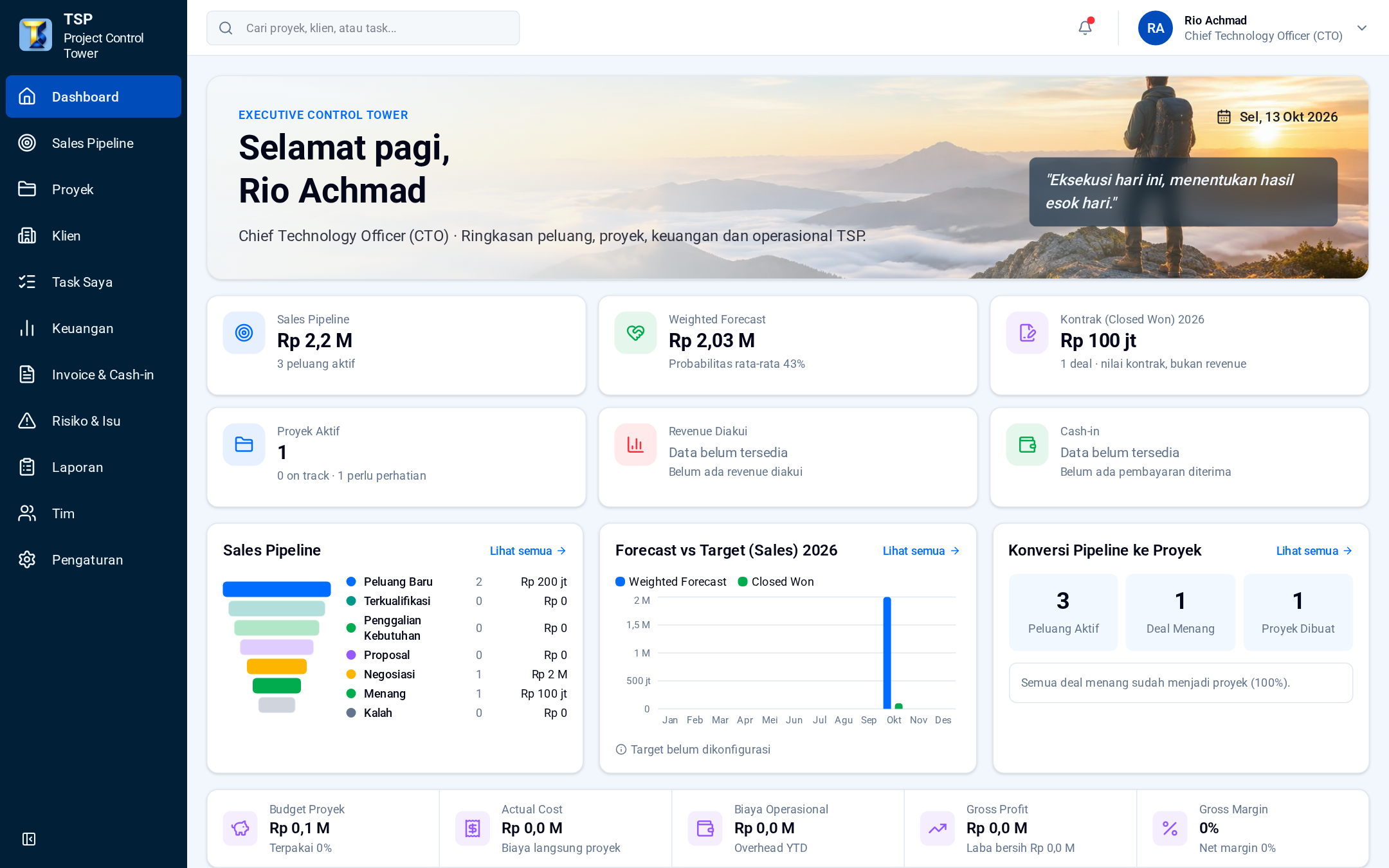Click the Proyek Dibuat count tile
Screen dimensions: 1389x868
tap(1298, 612)
